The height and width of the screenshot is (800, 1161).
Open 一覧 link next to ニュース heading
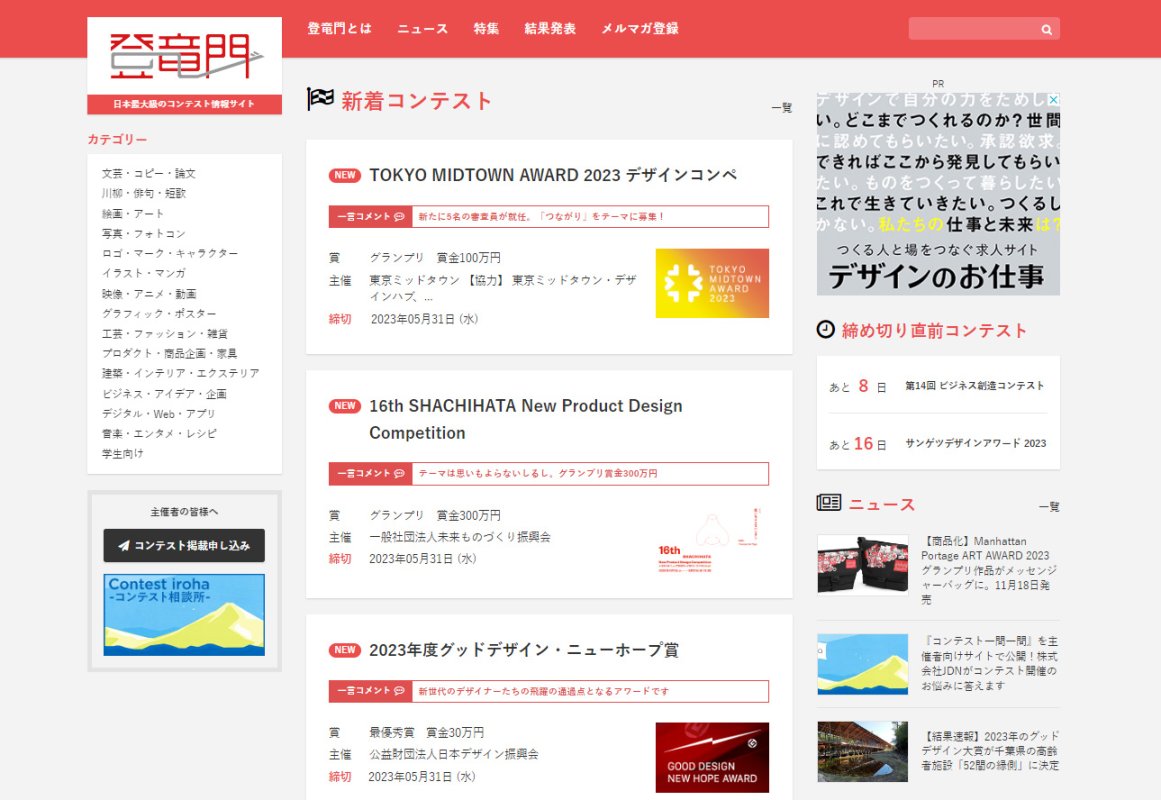point(1049,507)
